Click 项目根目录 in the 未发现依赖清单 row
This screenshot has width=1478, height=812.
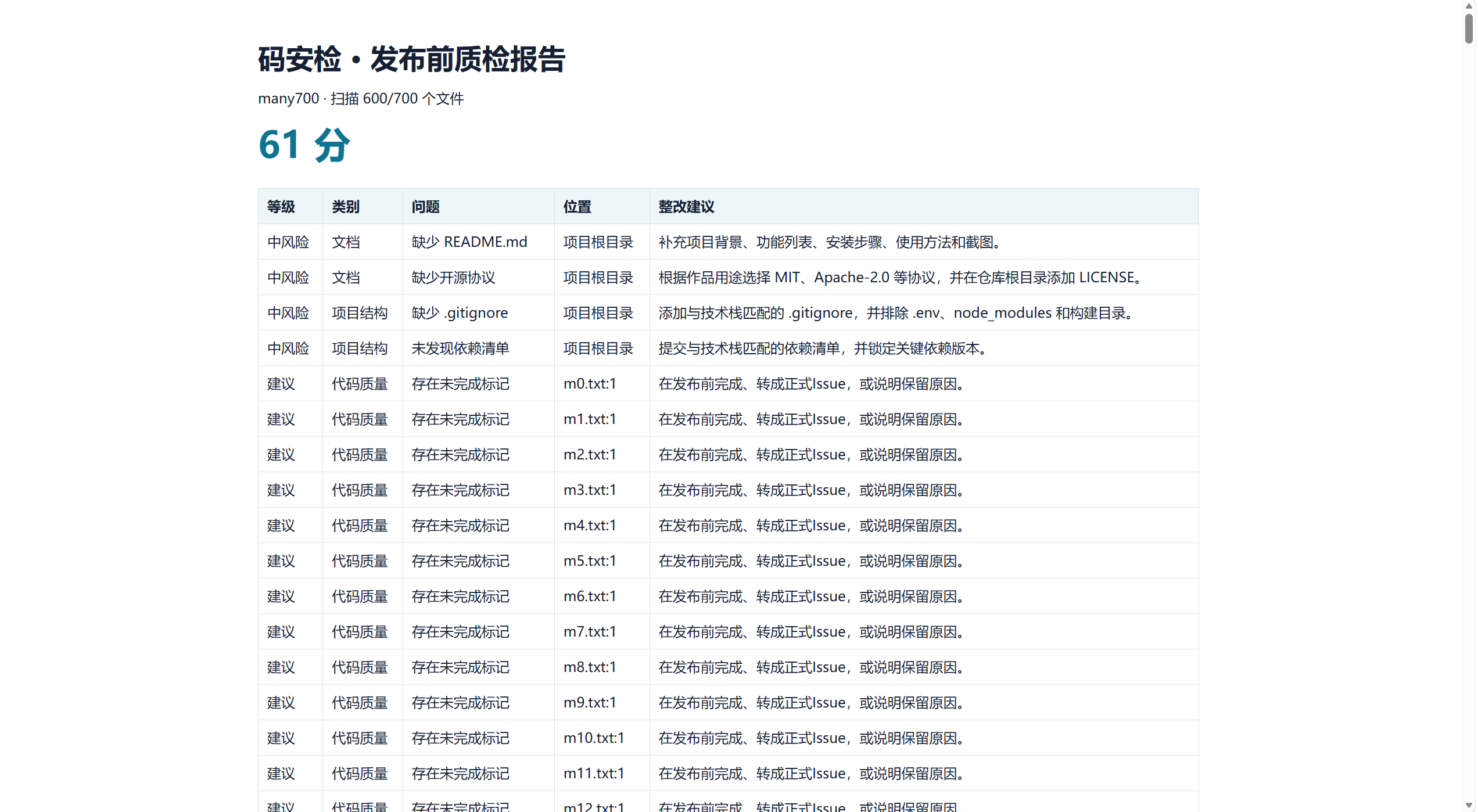click(x=598, y=348)
